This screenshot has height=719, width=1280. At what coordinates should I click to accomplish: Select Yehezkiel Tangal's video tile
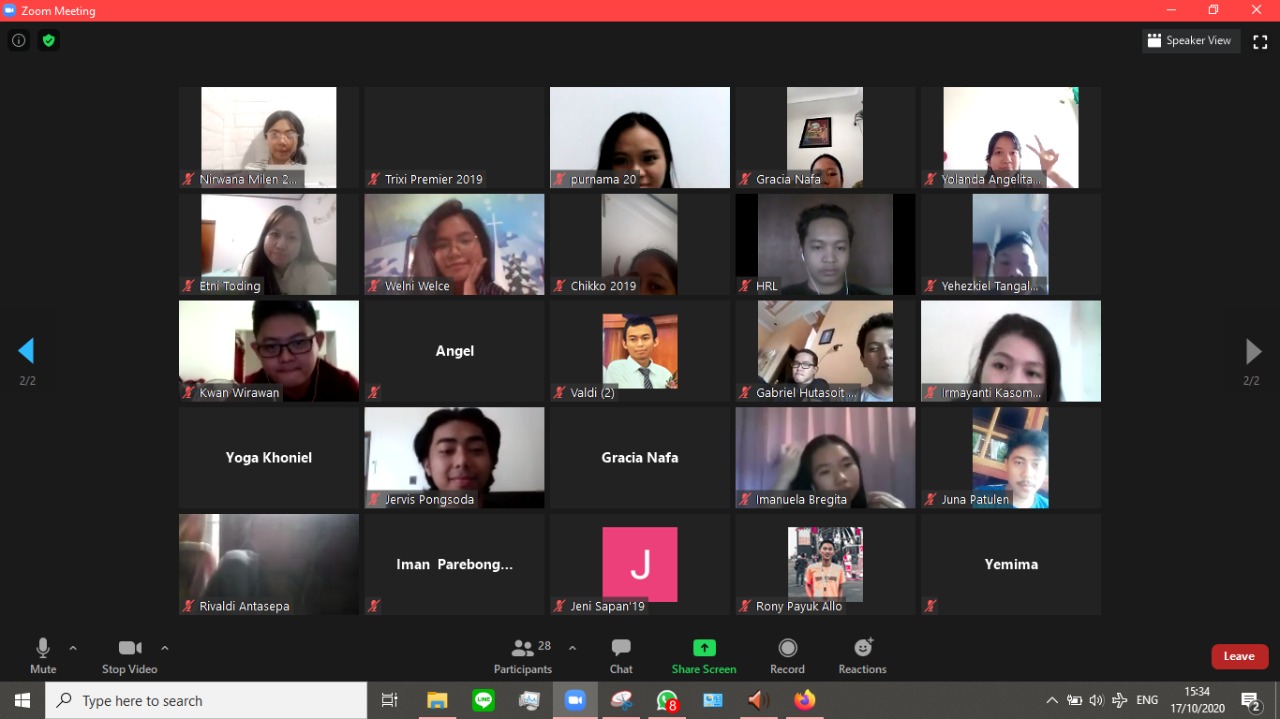tap(1011, 244)
